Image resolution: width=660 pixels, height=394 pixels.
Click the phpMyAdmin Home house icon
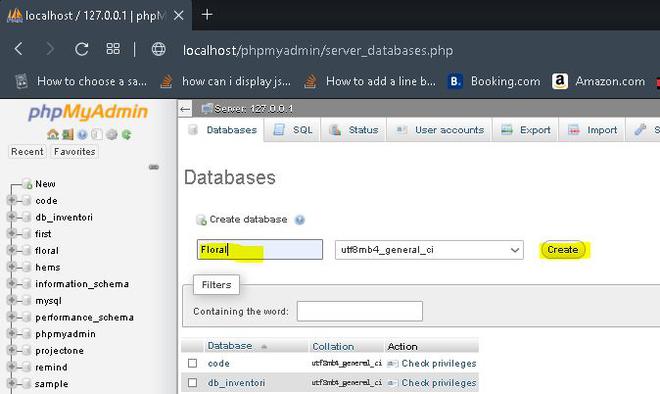click(x=53, y=135)
